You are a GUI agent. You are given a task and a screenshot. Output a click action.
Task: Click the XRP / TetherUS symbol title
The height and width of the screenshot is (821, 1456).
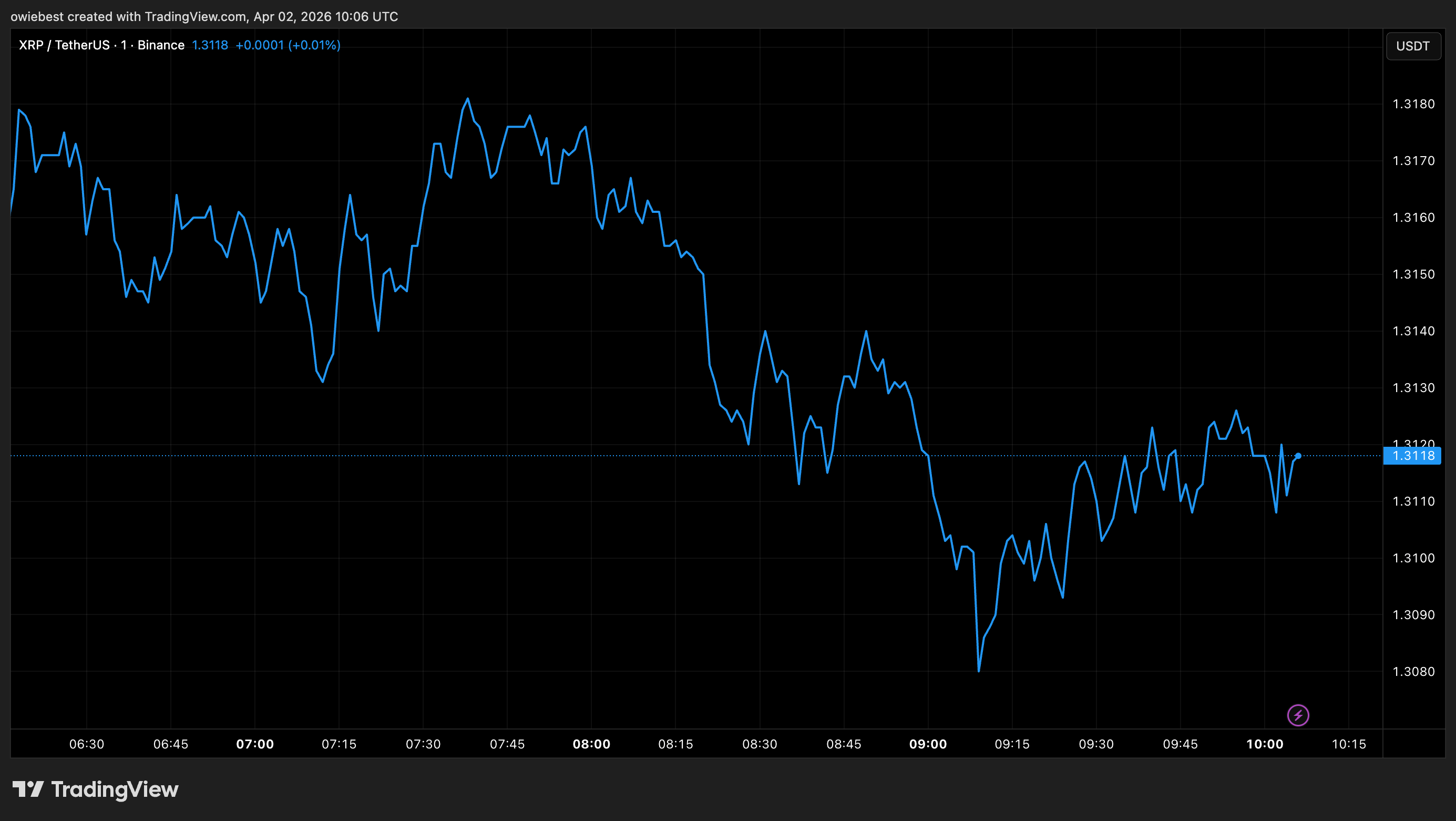64,45
